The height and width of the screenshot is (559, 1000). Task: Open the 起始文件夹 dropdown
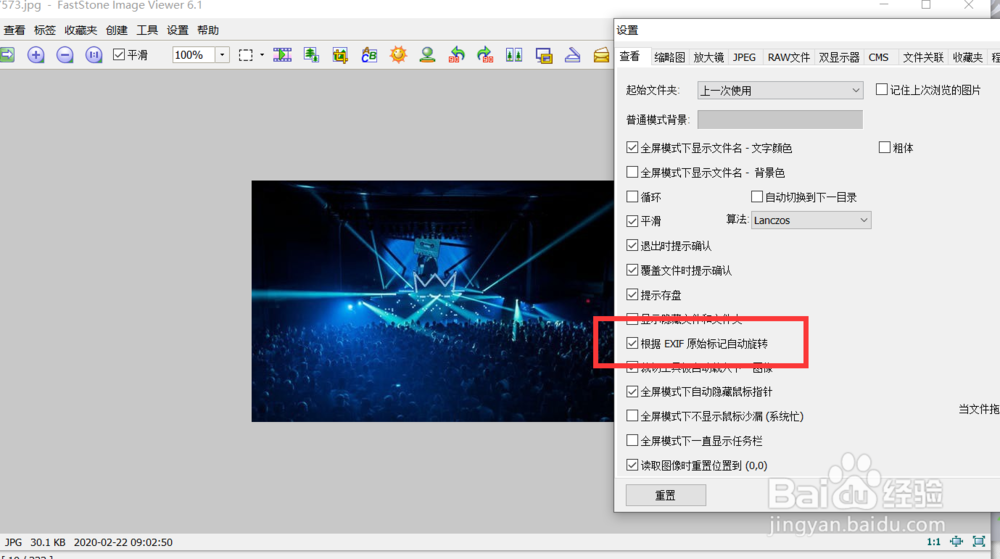(780, 91)
